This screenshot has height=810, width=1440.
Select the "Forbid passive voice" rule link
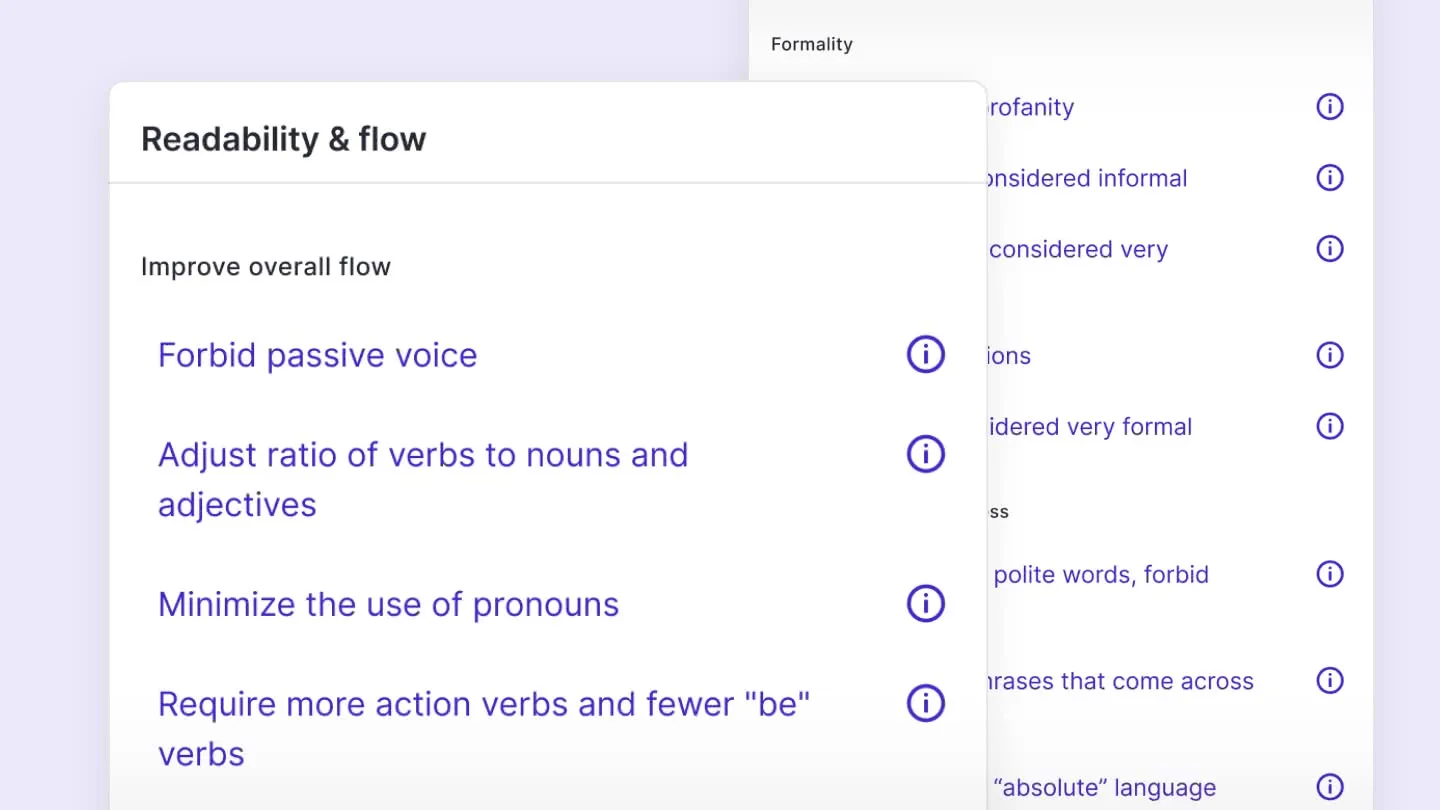click(x=317, y=354)
